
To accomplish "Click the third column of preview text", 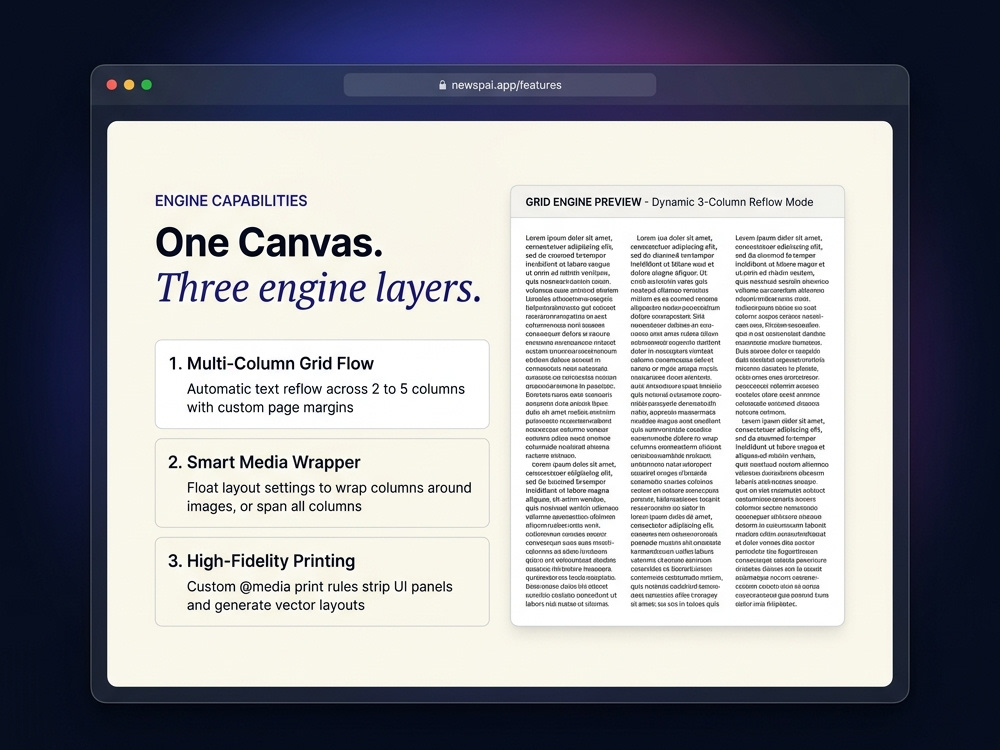I will [x=782, y=421].
